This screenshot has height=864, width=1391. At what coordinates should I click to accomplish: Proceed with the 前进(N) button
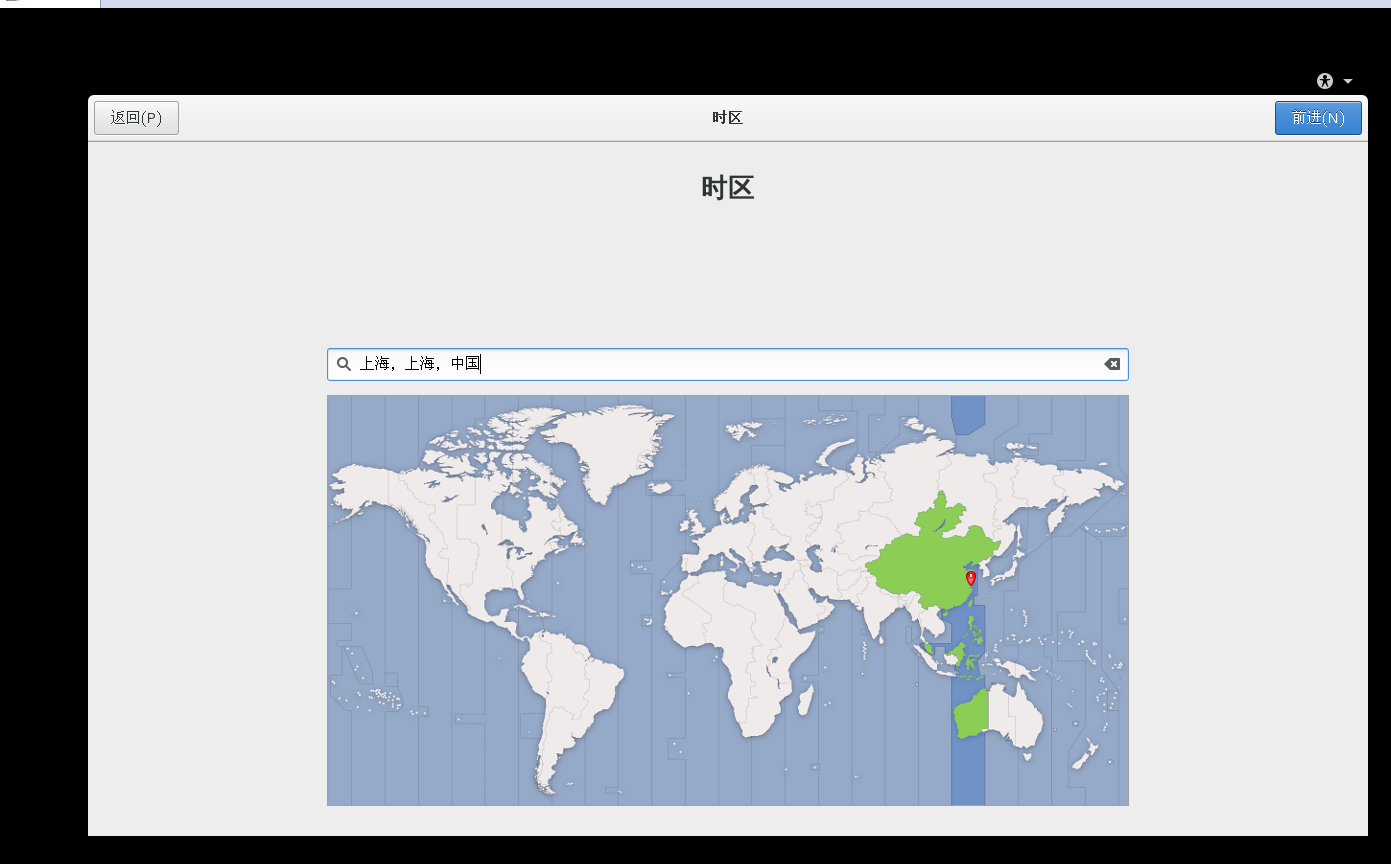click(x=1318, y=118)
